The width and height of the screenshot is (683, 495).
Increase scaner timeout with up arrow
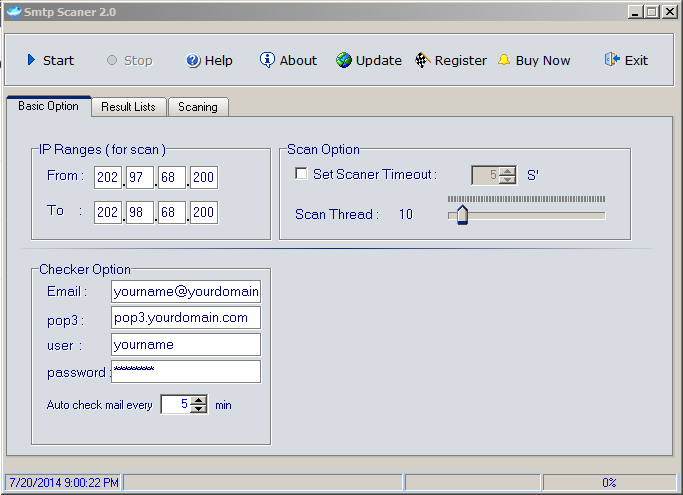click(507, 171)
